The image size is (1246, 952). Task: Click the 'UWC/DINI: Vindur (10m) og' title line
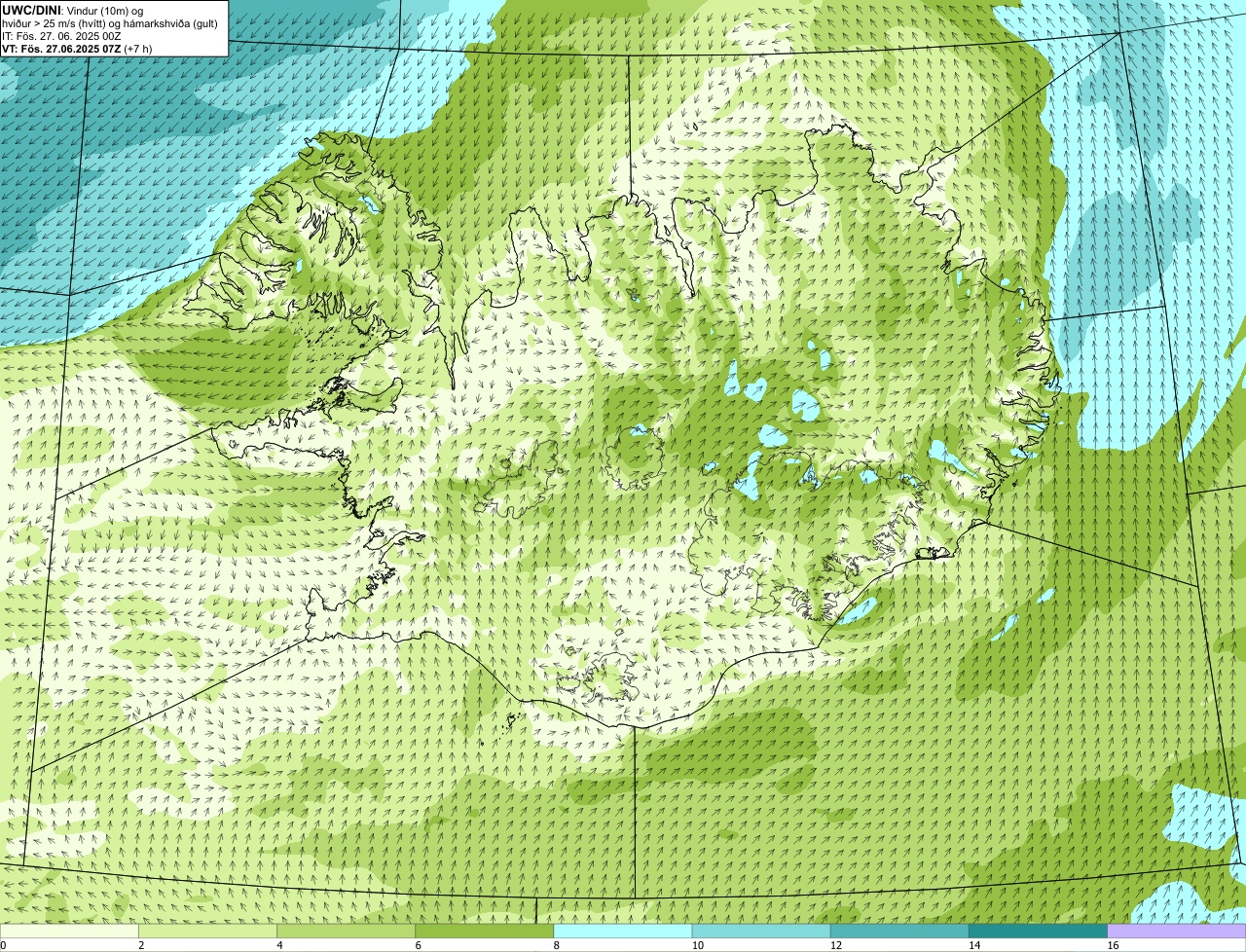click(x=72, y=10)
